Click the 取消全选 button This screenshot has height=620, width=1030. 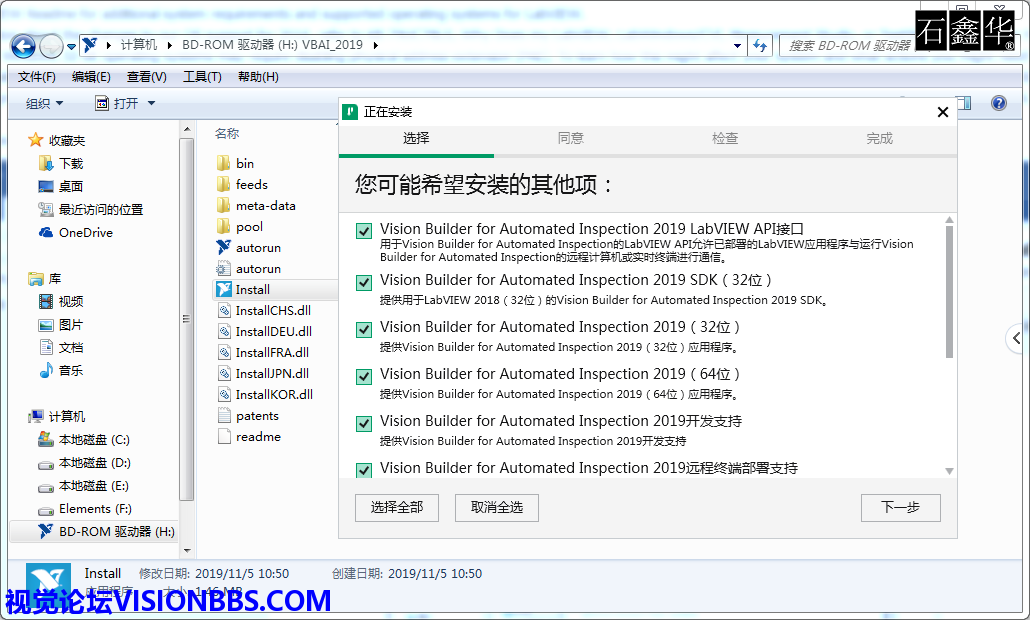pos(497,508)
